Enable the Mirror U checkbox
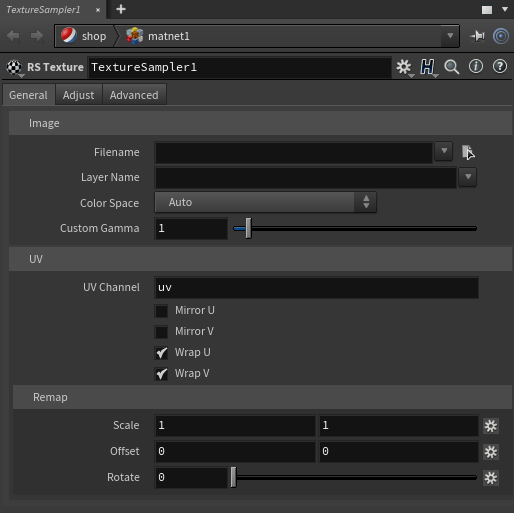 [x=161, y=311]
